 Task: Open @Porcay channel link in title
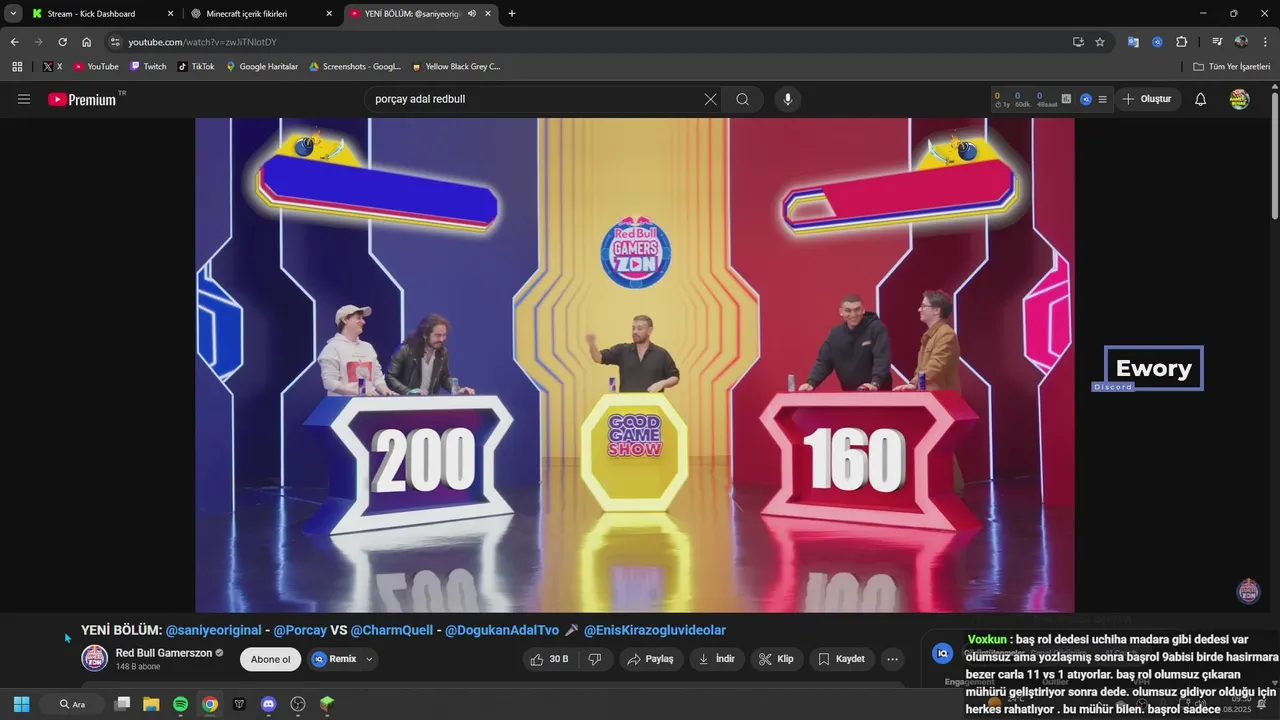point(300,630)
